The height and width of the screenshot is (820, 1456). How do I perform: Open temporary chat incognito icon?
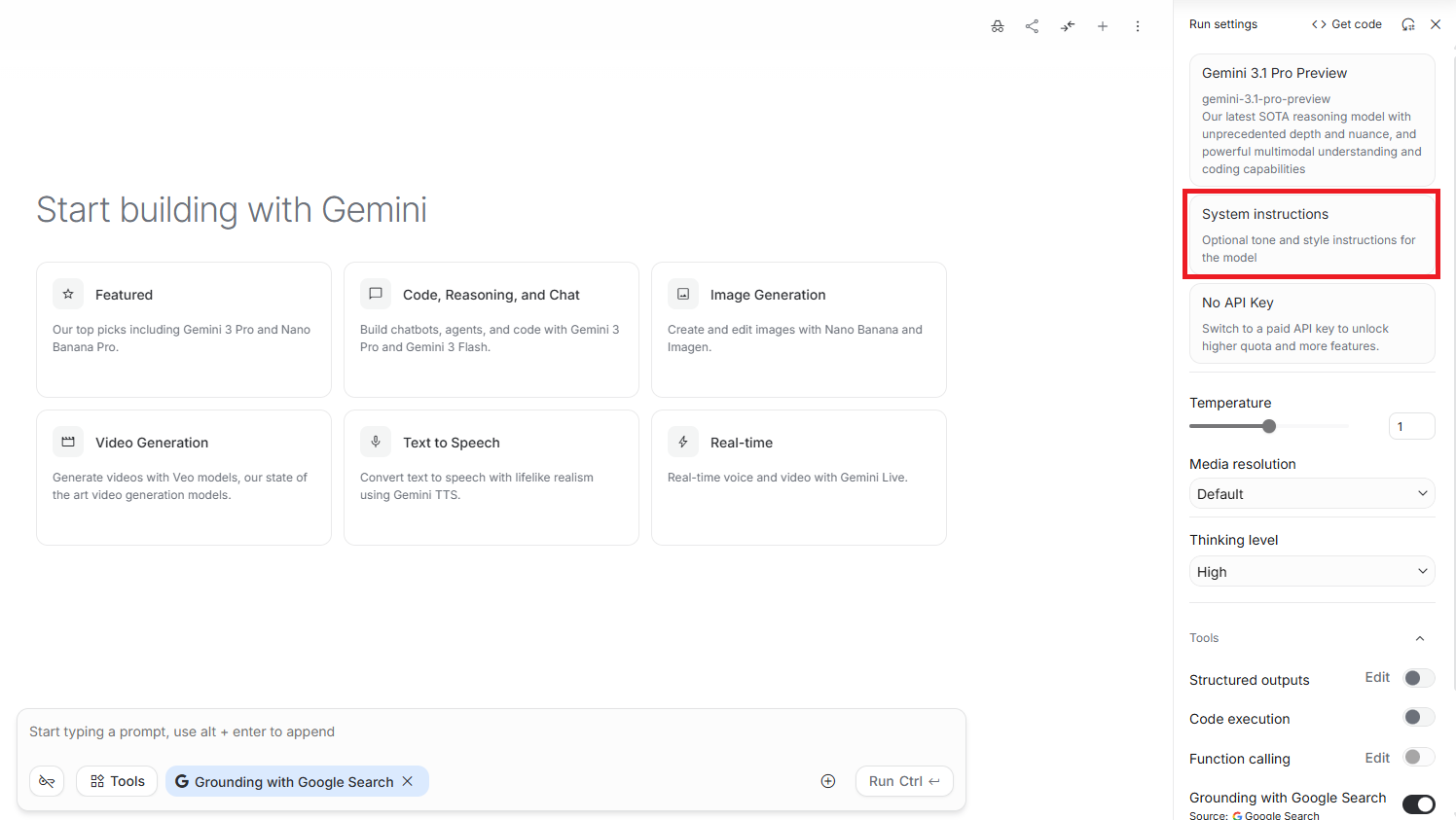(998, 26)
